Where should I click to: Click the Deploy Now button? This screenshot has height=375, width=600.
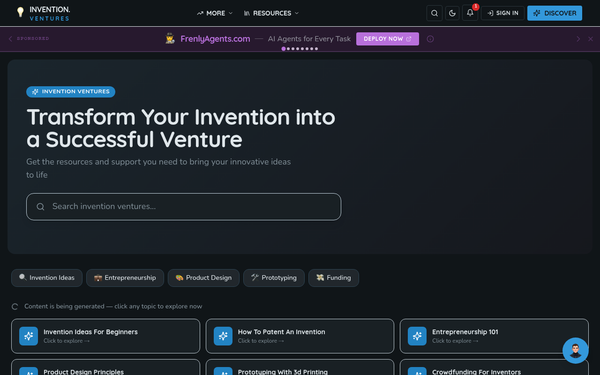pos(387,39)
